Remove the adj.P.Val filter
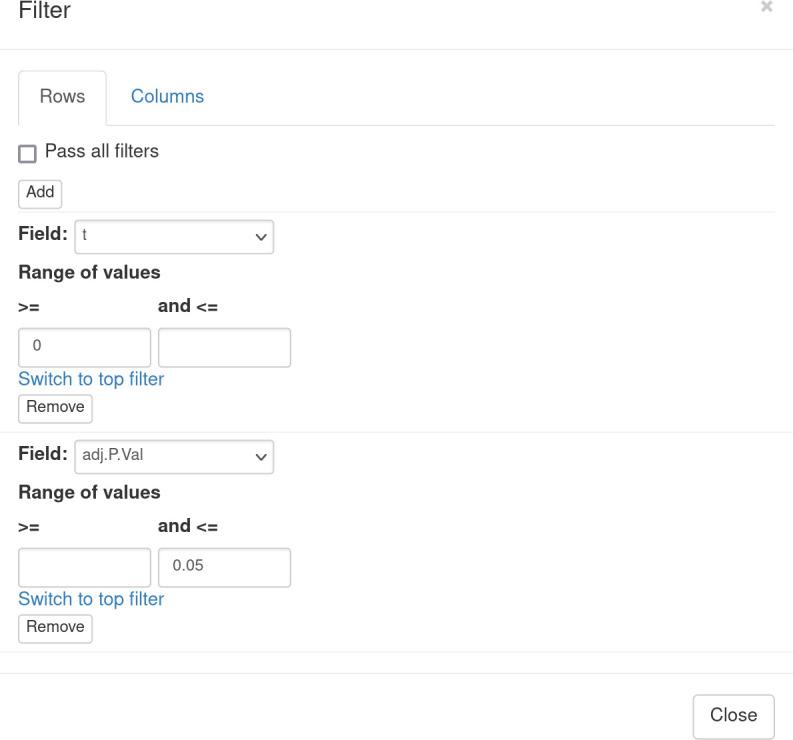 click(x=55, y=628)
